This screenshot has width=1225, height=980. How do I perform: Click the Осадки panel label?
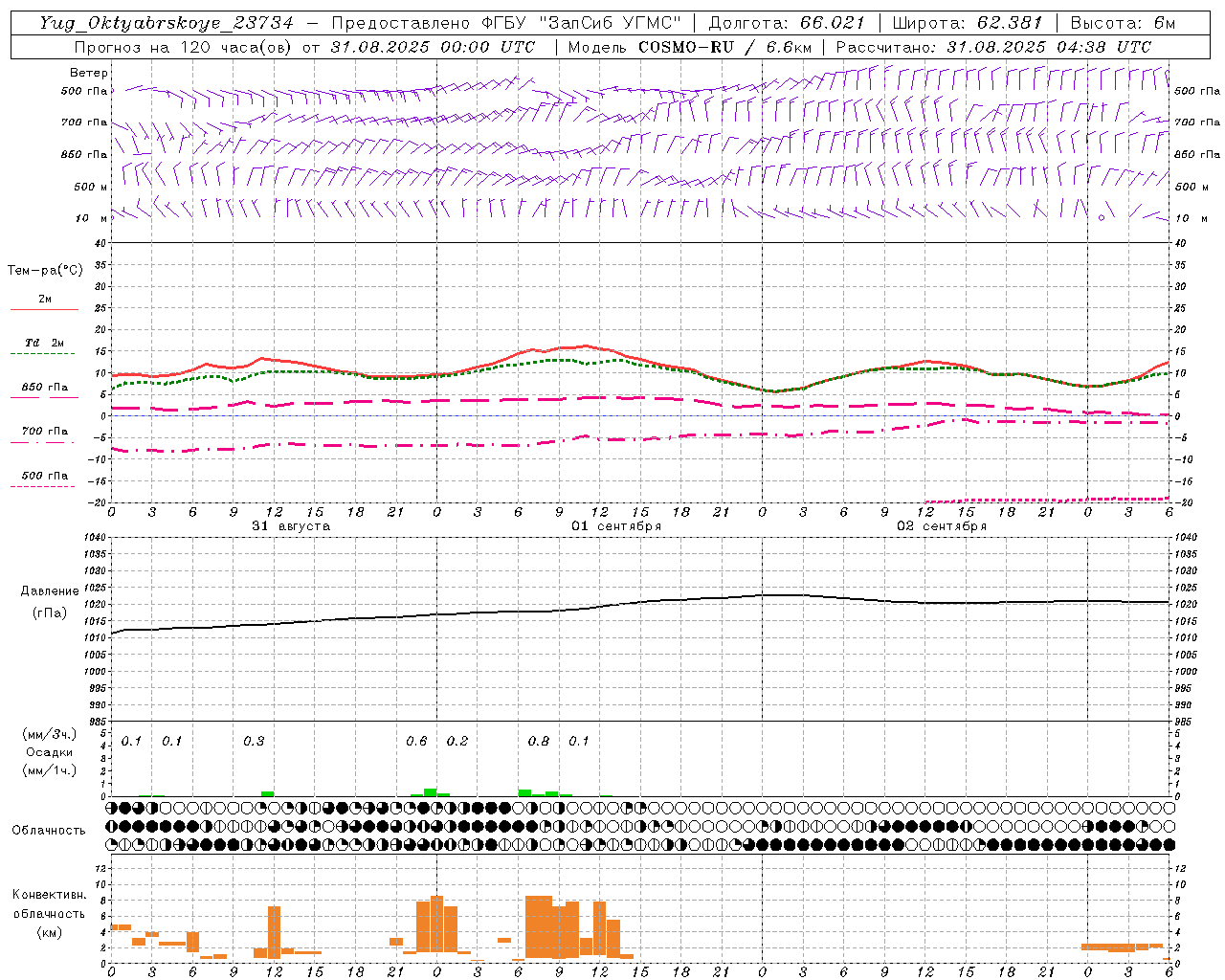(49, 752)
